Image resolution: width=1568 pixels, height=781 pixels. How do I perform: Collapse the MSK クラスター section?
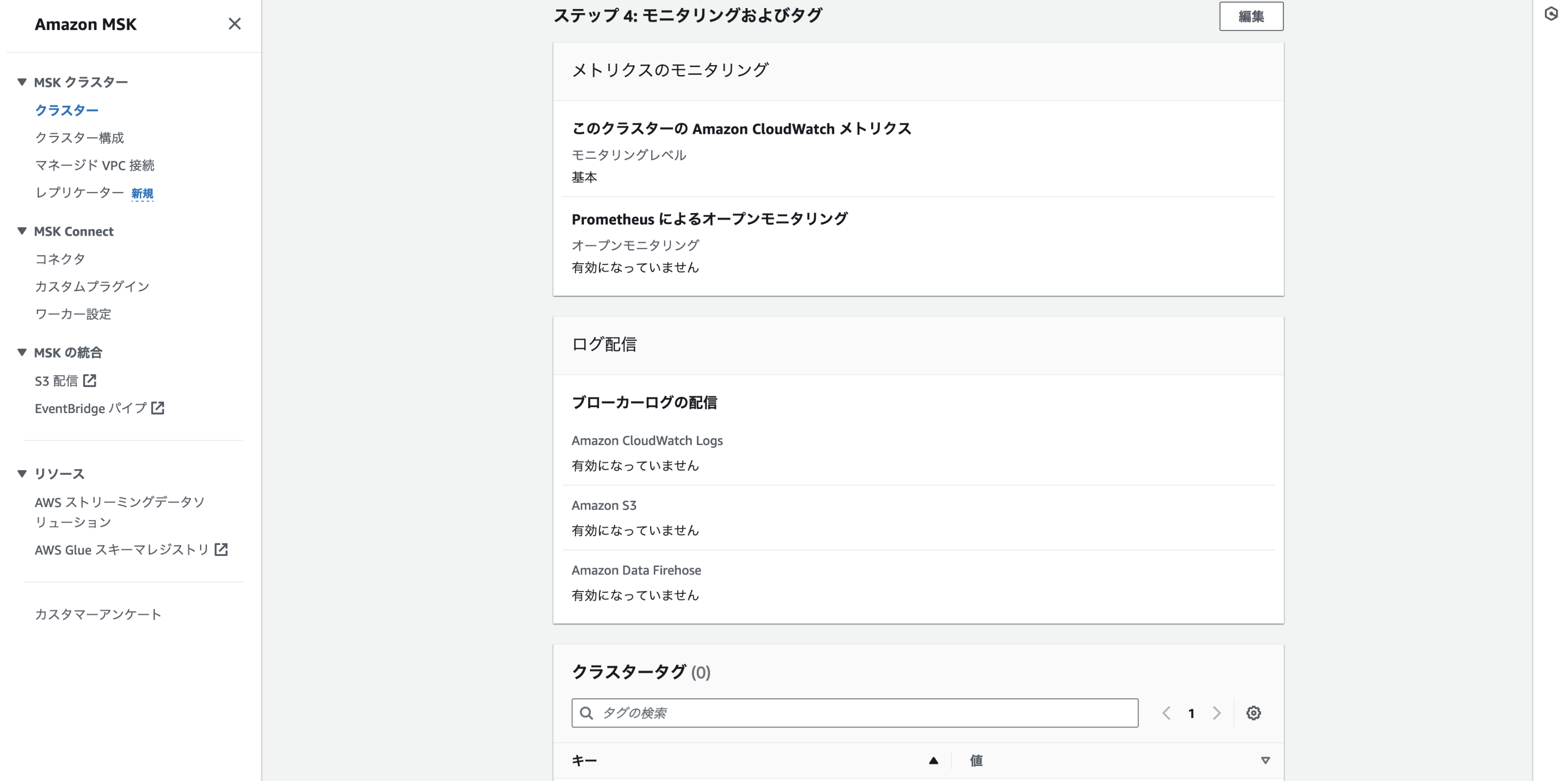pos(22,82)
